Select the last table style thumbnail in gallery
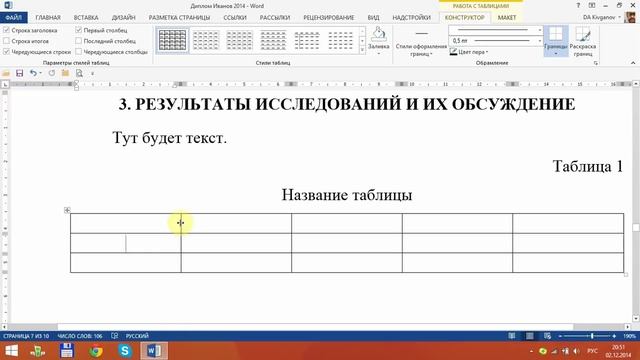Image resolution: width=640 pixels, height=360 pixels. pyautogui.click(x=340, y=40)
